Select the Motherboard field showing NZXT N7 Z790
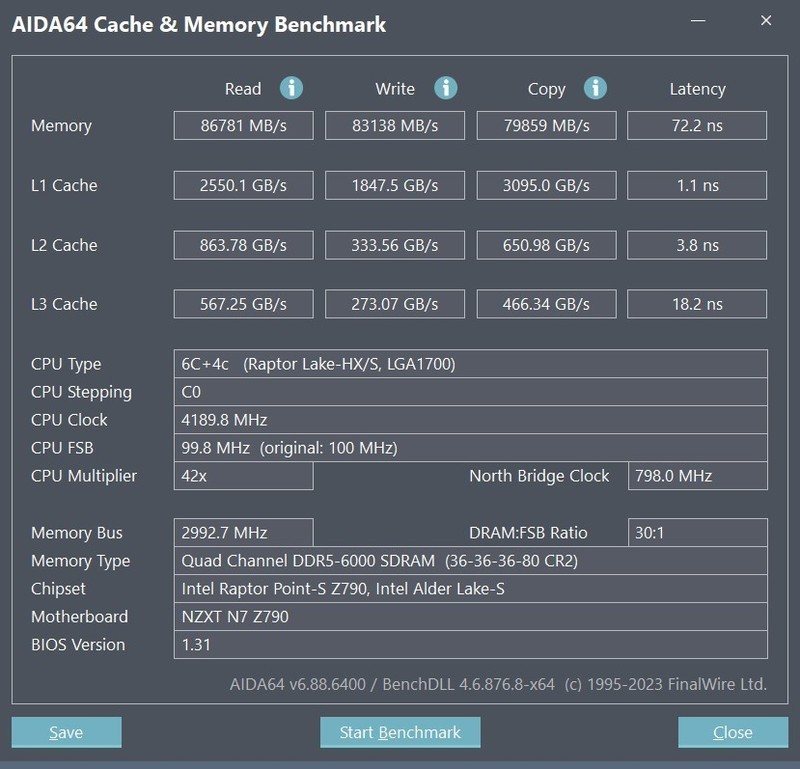 tap(400, 617)
